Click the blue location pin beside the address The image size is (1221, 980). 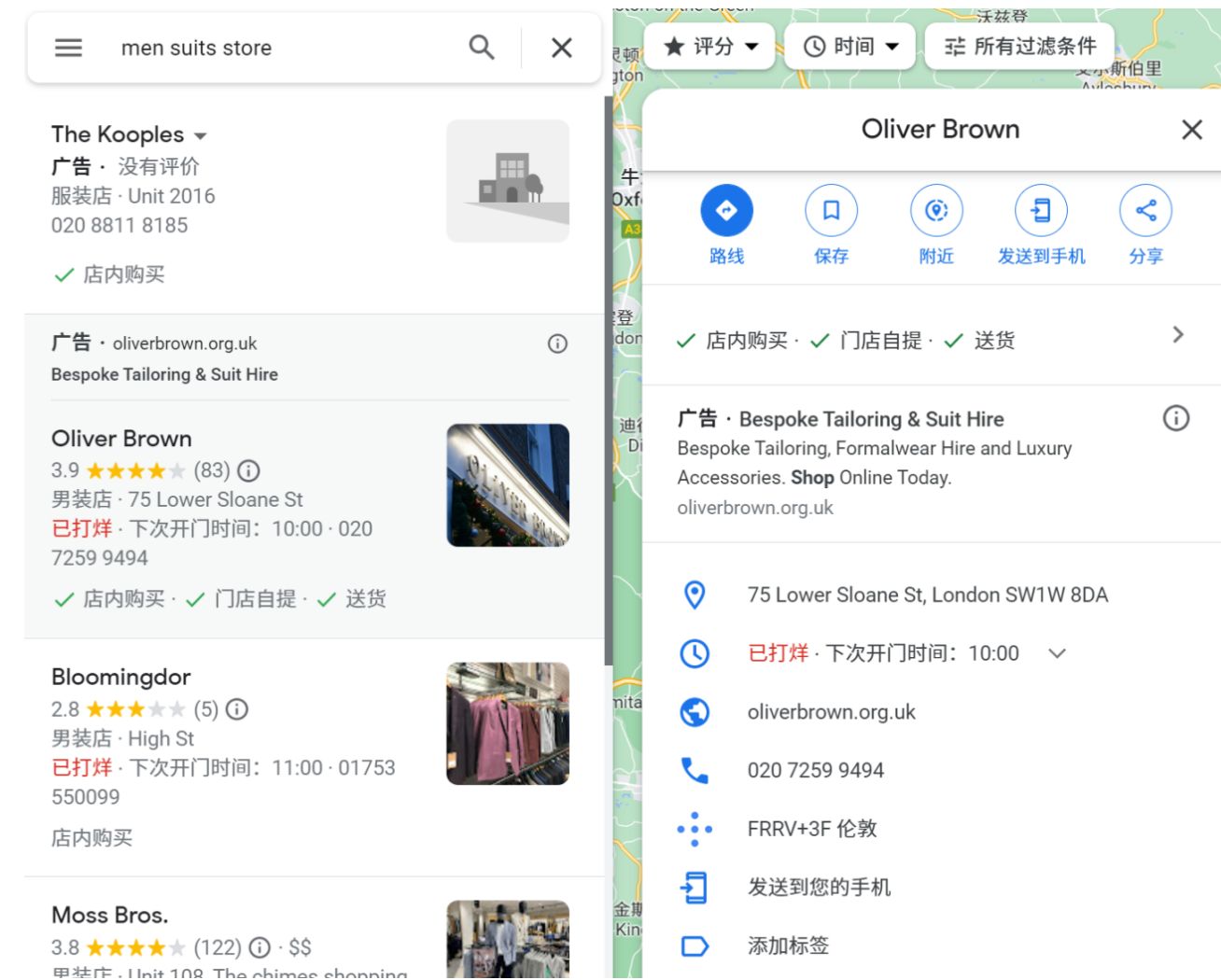tap(695, 595)
